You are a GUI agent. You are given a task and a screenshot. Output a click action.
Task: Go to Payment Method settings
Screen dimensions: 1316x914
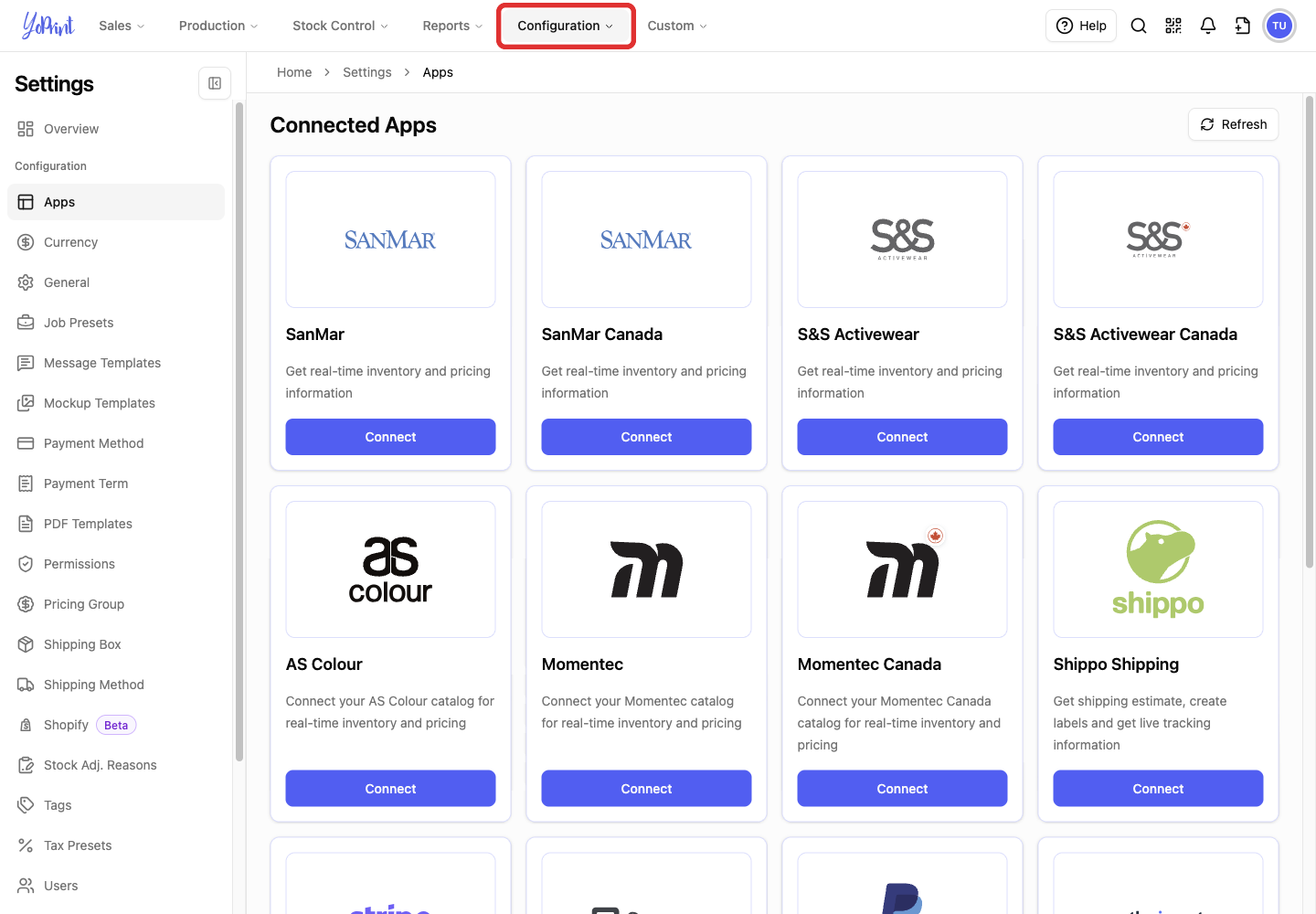116,443
